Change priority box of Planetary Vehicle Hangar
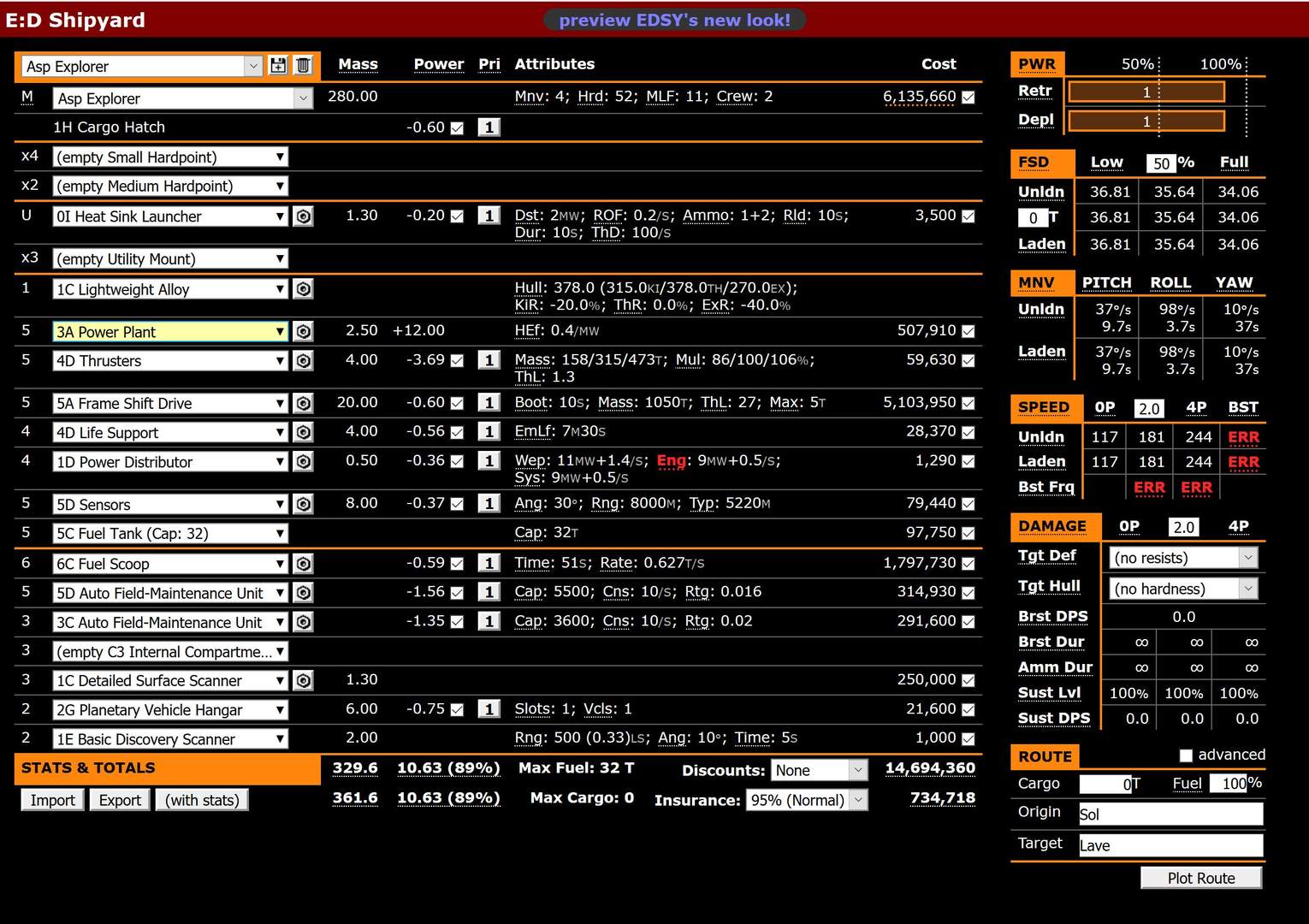Image resolution: width=1309 pixels, height=924 pixels. tap(489, 709)
